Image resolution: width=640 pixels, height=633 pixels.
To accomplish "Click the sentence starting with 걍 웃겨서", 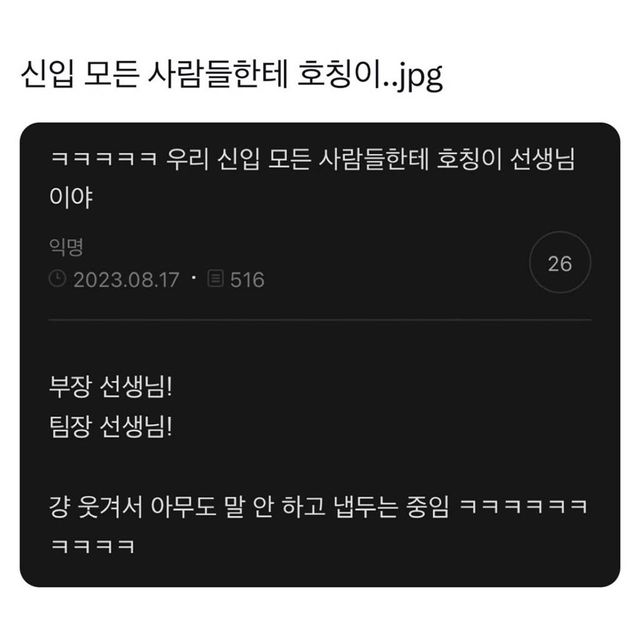I will tap(318, 506).
